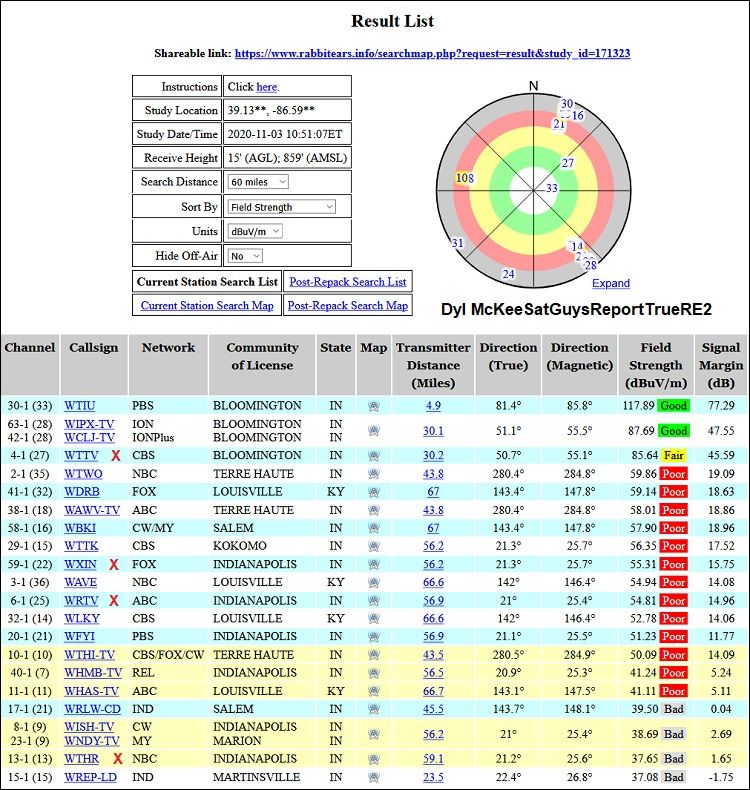Screen dimensions: 750x790
Task: Click the Callsign column header
Action: pyautogui.click(x=94, y=365)
